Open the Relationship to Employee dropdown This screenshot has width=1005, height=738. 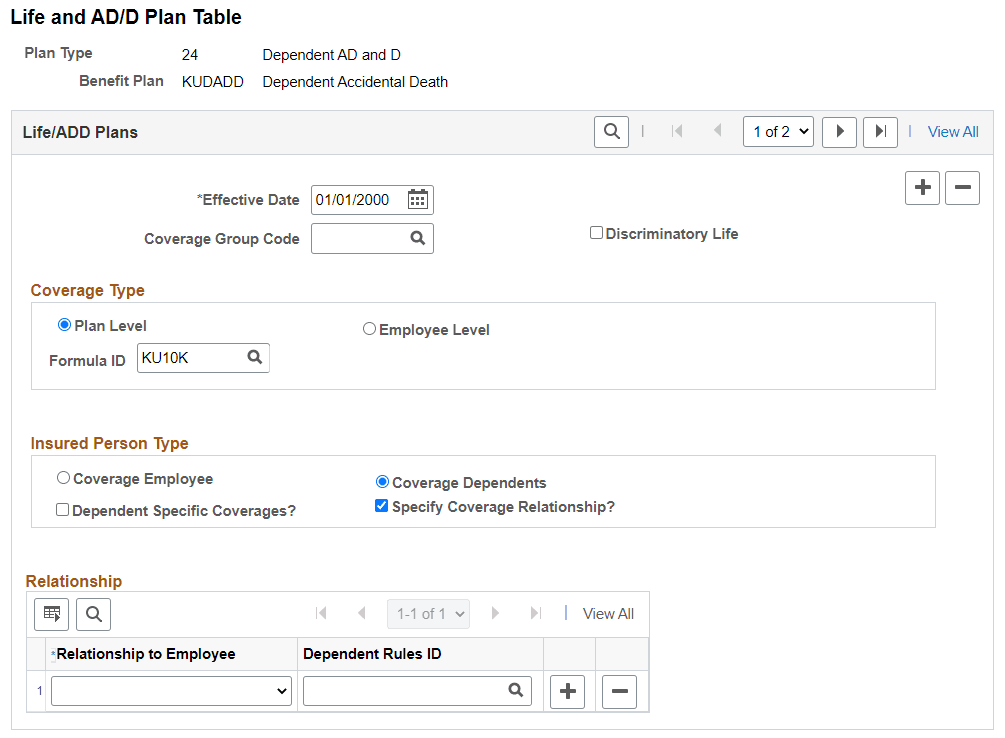170,690
